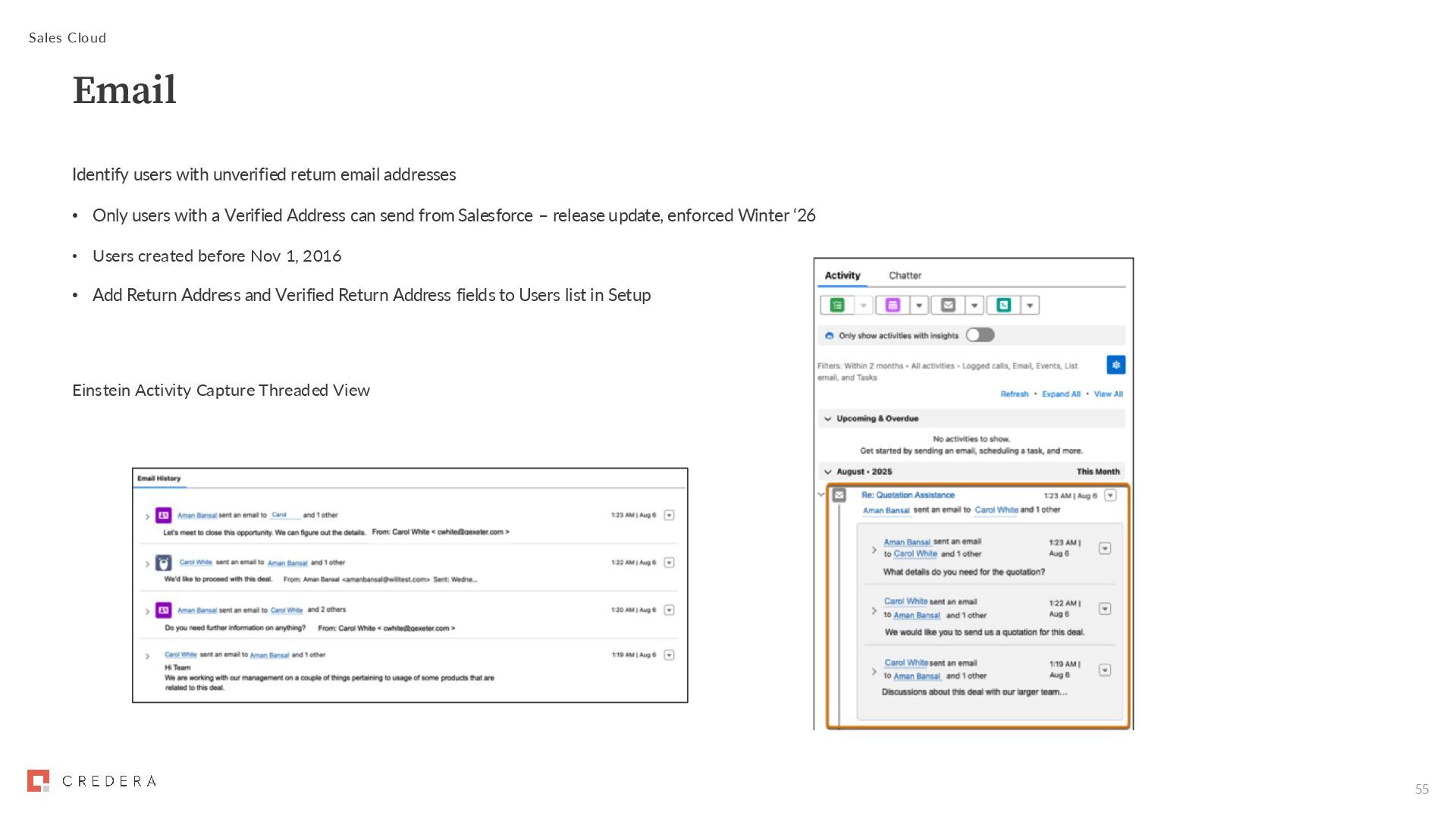The image size is (1456, 819).
Task: Collapse the August 2025 section
Action: pyautogui.click(x=828, y=472)
